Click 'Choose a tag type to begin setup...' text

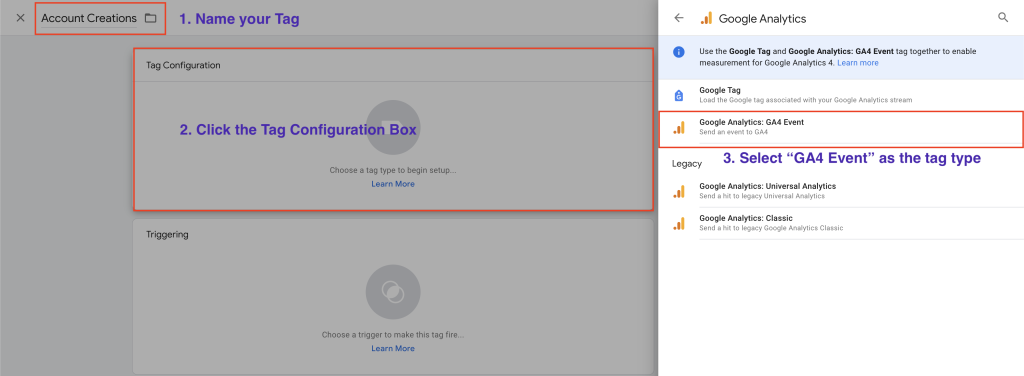point(393,170)
